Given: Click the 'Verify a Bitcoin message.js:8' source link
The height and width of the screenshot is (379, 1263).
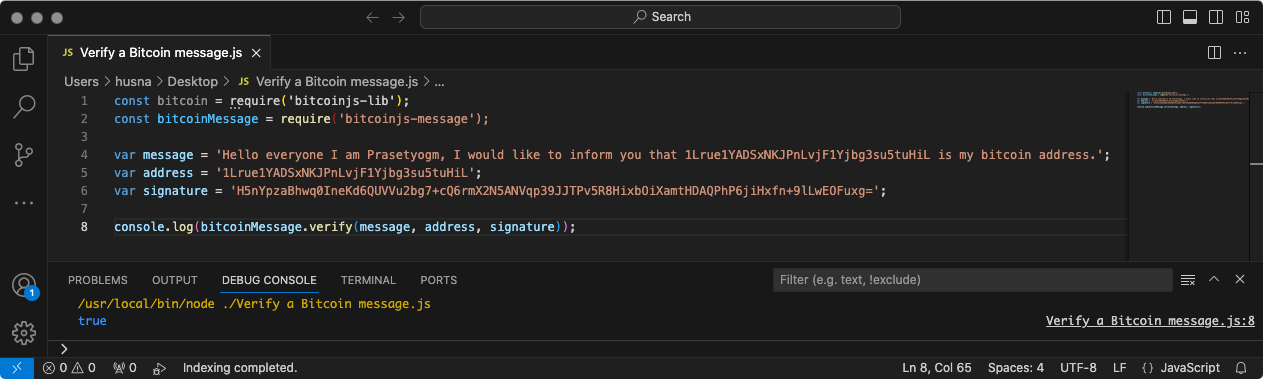Looking at the screenshot, I should (1150, 321).
